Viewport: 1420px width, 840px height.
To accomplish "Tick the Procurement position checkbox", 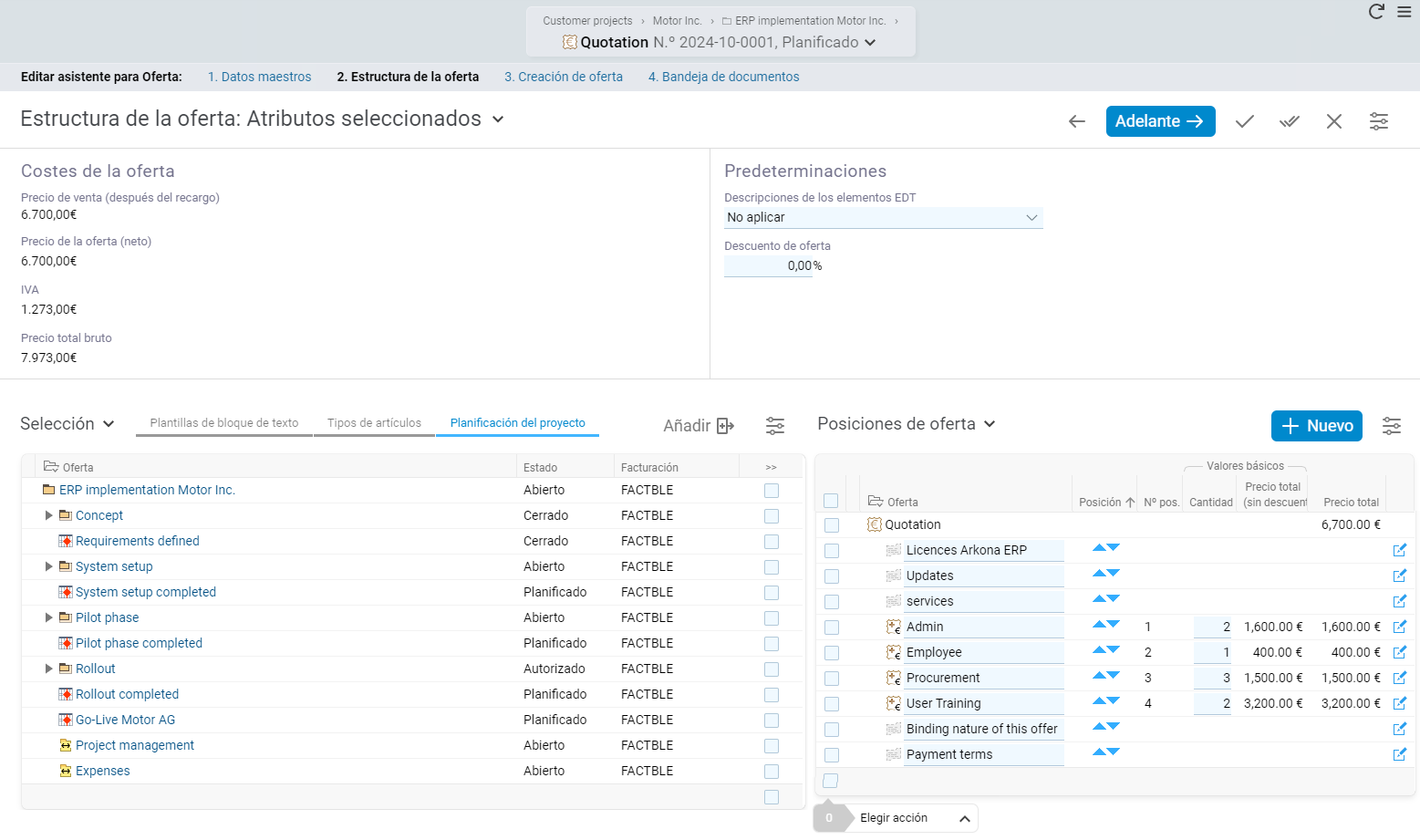I will [831, 679].
